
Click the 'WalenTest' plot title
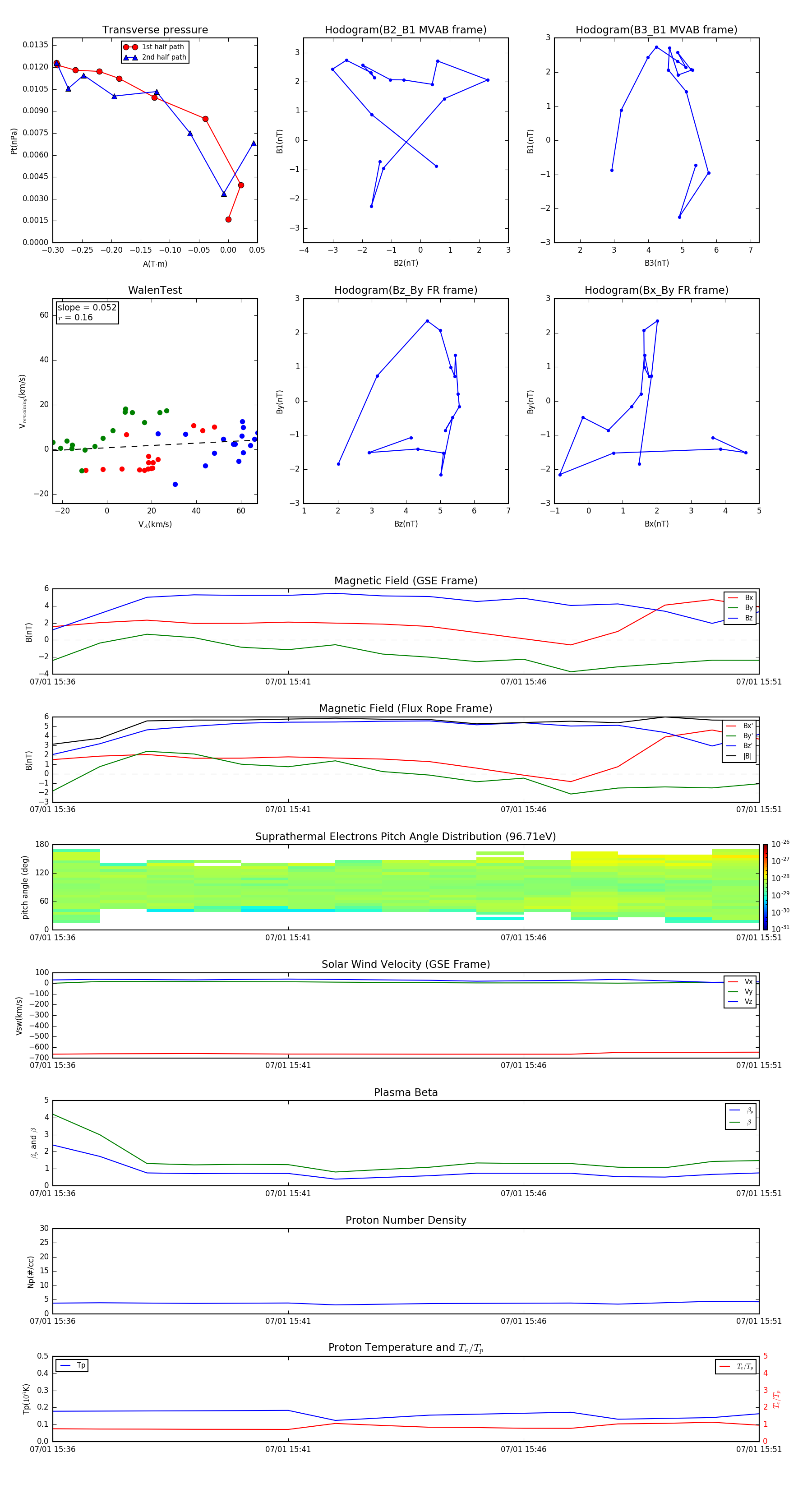155,290
